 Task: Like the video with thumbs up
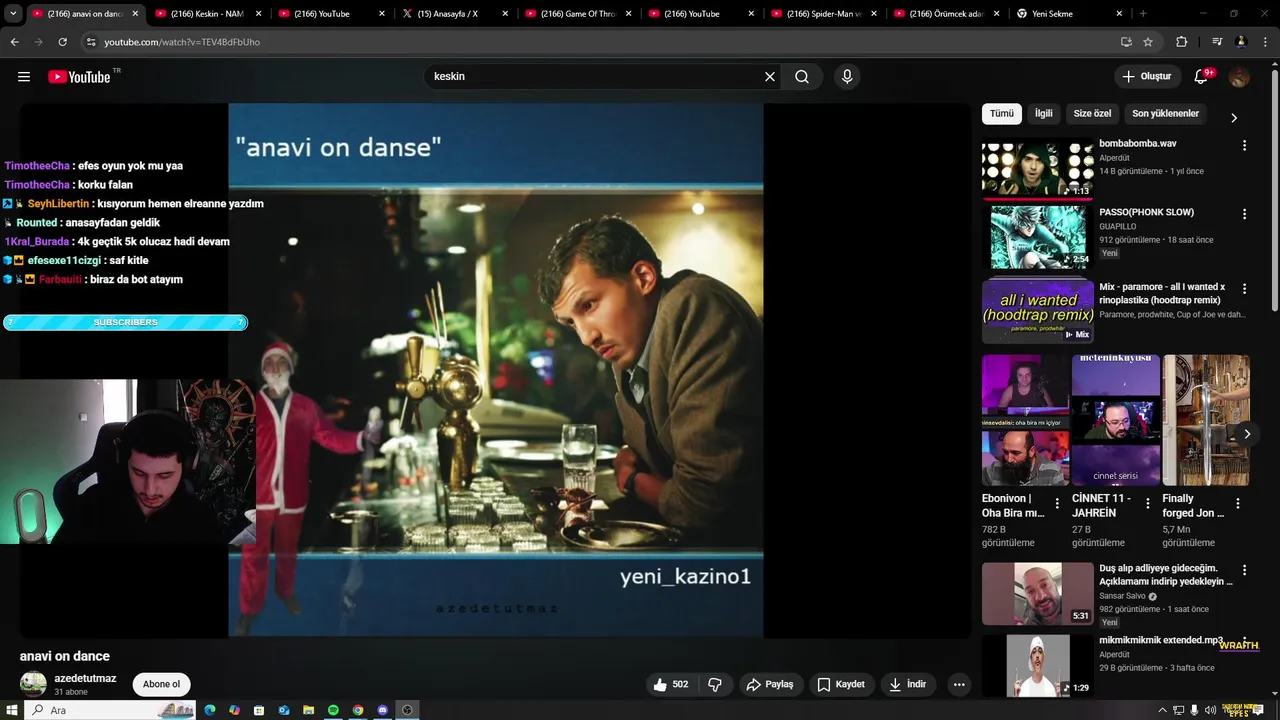pos(671,685)
